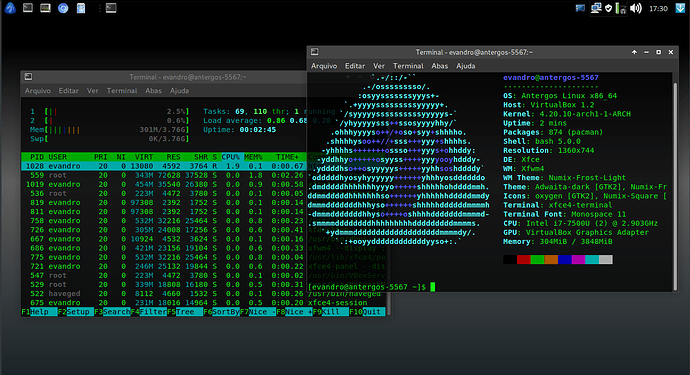Click F10 Quit in htop footer
The image size is (690, 375).
pos(367,312)
